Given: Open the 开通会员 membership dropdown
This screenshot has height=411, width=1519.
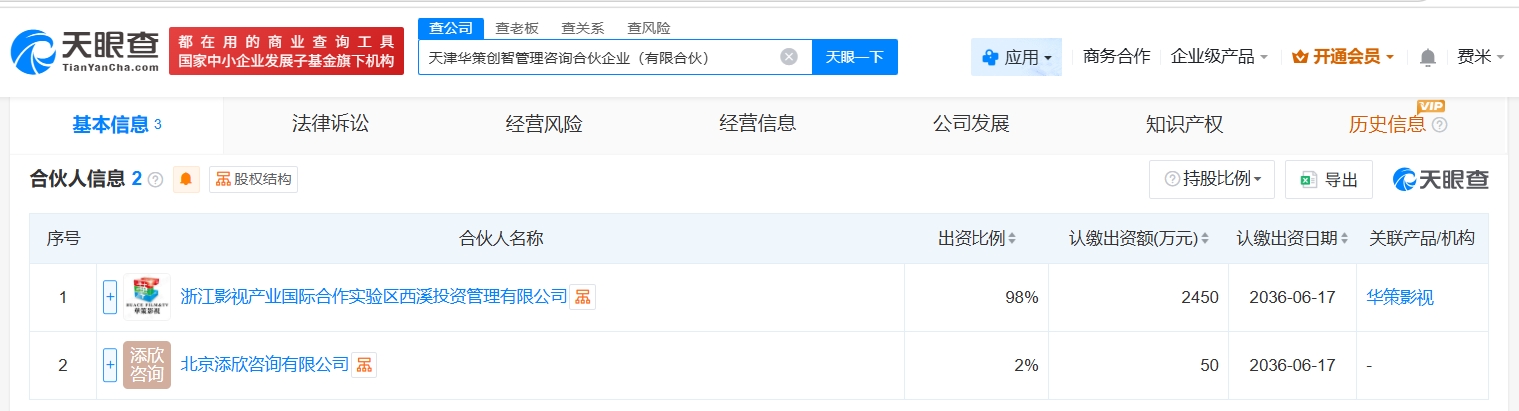Looking at the screenshot, I should pyautogui.click(x=1342, y=56).
